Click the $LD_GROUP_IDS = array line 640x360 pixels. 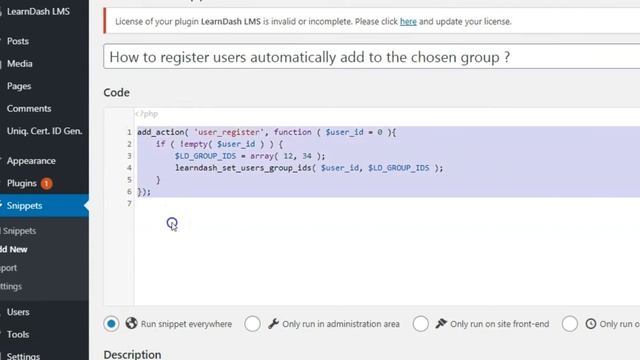[x=250, y=156]
